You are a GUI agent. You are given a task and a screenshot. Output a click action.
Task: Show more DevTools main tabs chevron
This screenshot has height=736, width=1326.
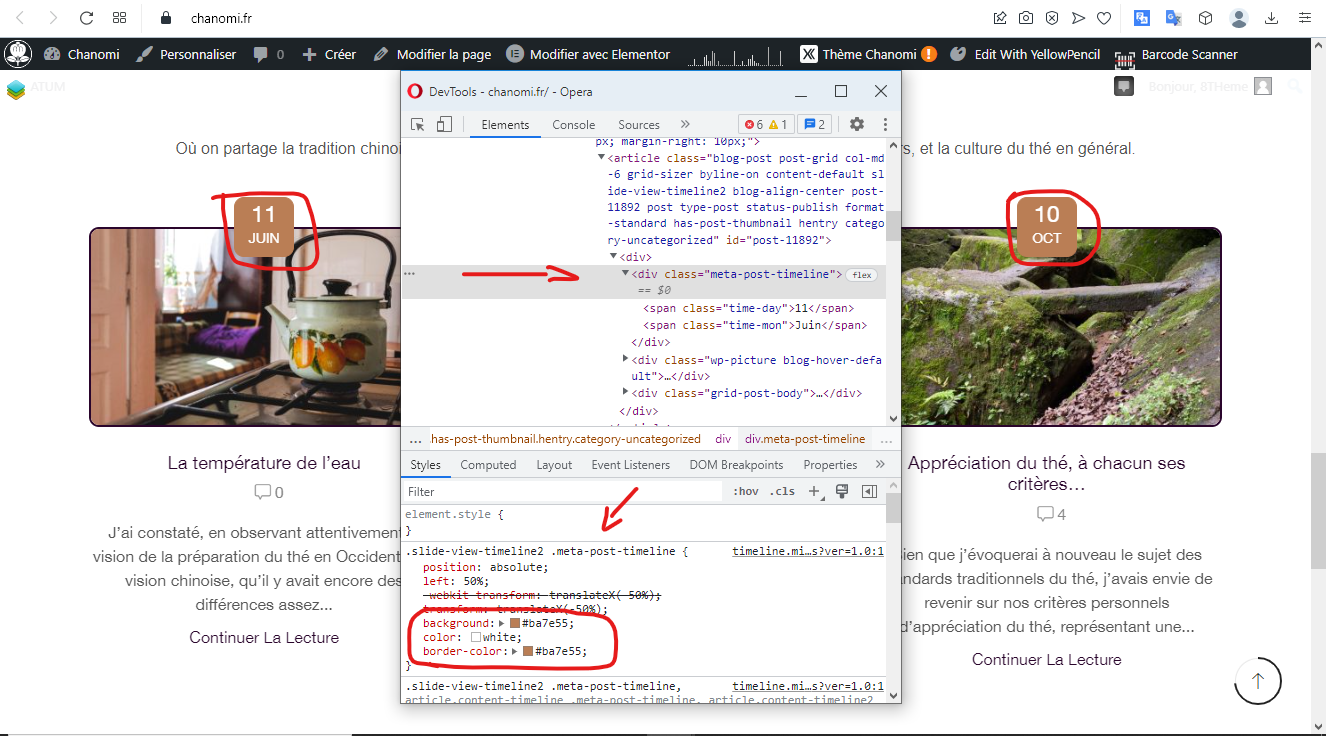(x=685, y=124)
